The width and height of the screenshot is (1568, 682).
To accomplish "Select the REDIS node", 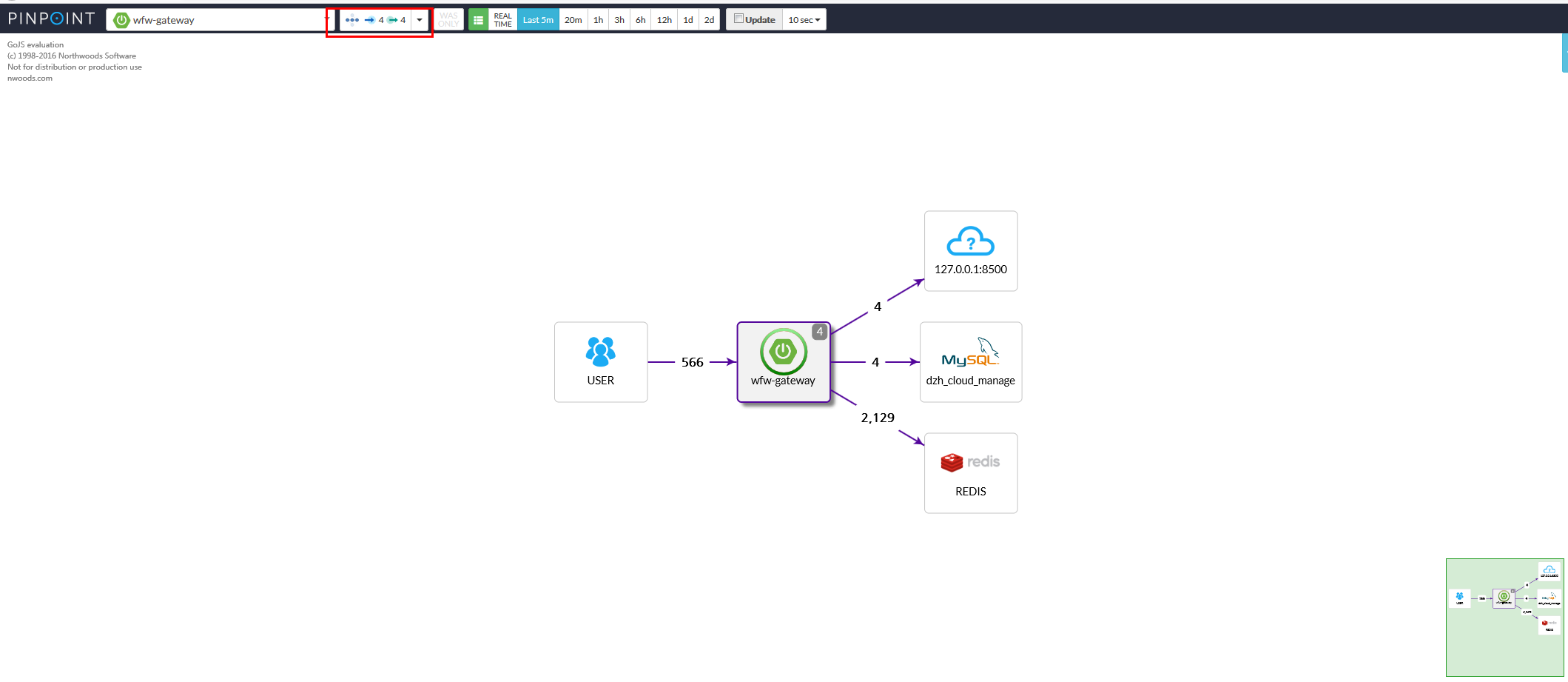I will click(x=971, y=473).
